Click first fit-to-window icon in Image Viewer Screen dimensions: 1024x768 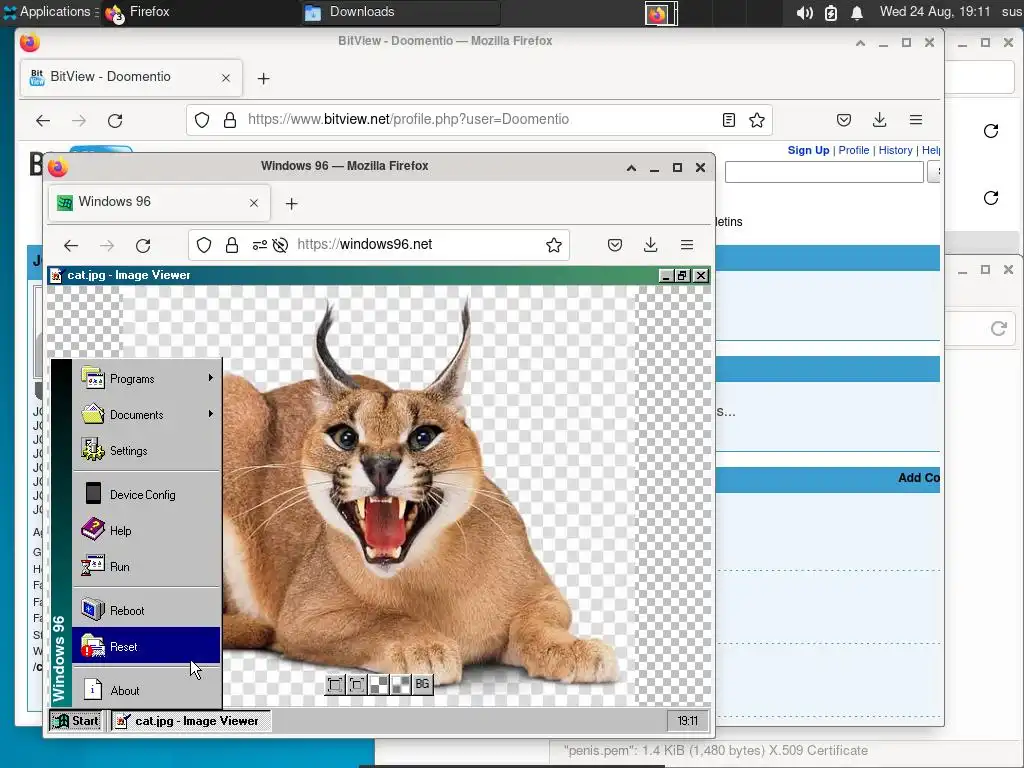click(334, 684)
